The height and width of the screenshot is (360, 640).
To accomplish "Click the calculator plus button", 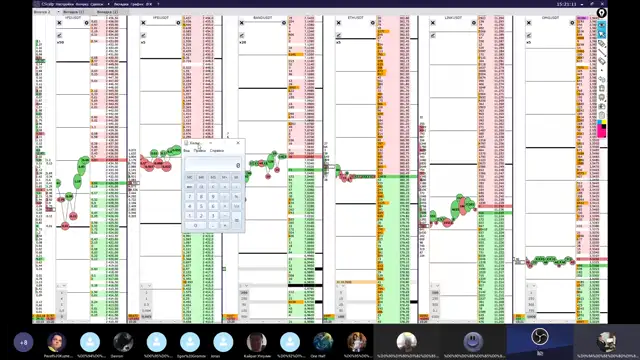I will pyautogui.click(x=224, y=225).
